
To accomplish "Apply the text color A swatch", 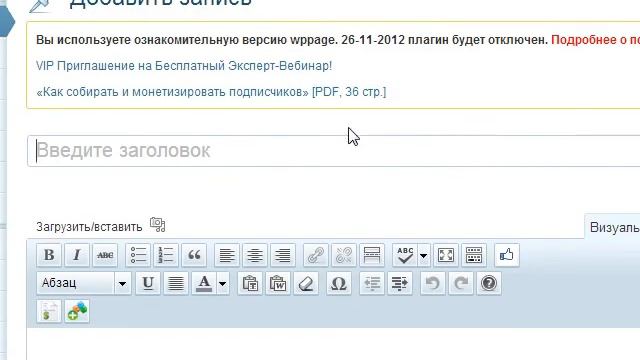I will coord(204,283).
